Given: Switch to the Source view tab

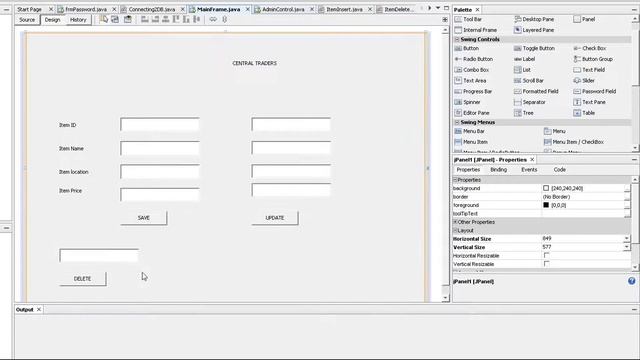Looking at the screenshot, I should [x=27, y=20].
